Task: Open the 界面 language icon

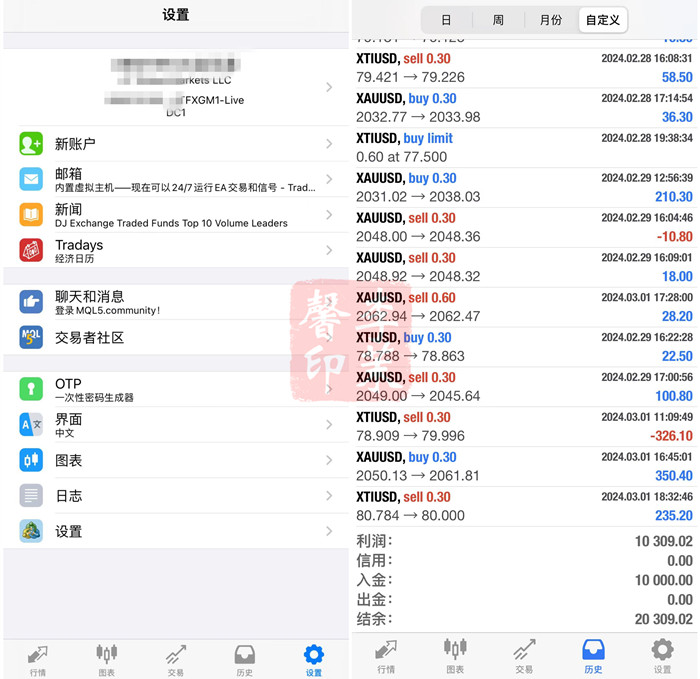Action: coord(31,425)
